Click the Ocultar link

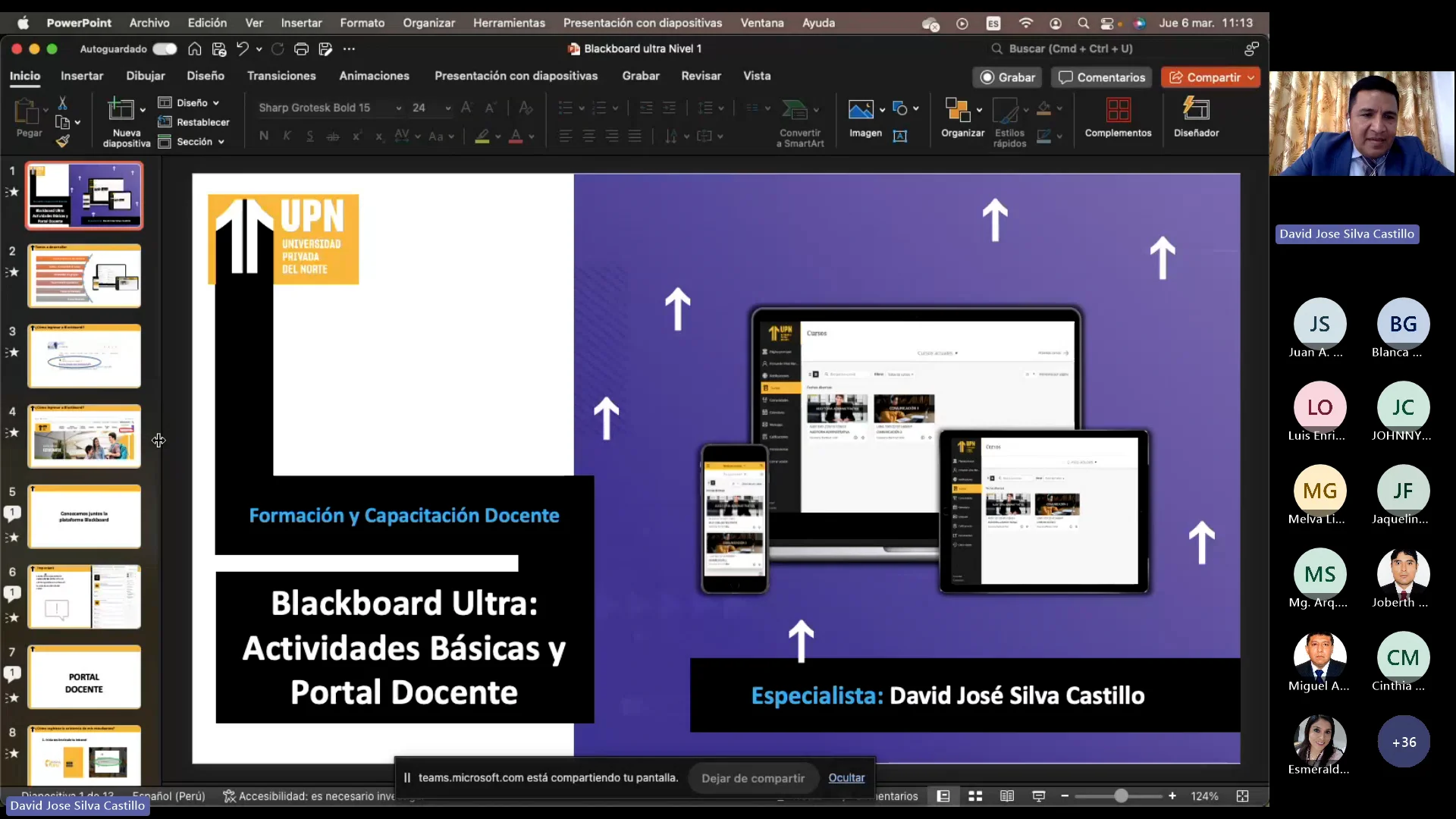pyautogui.click(x=846, y=778)
